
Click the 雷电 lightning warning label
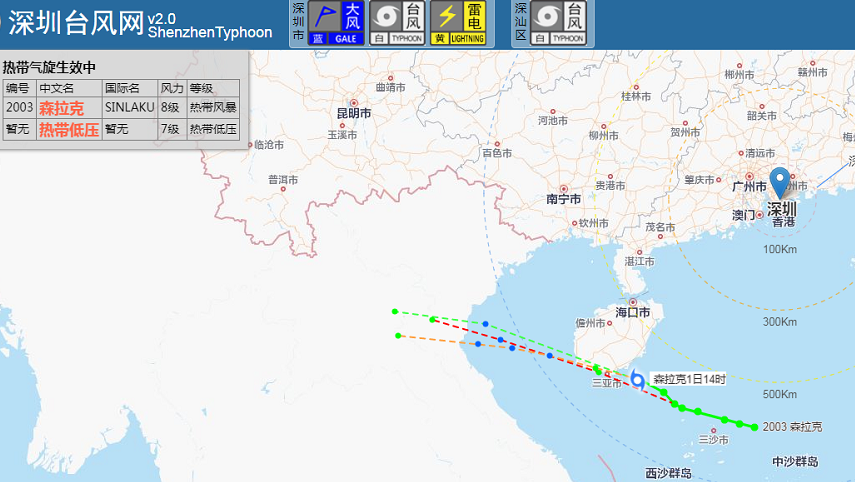click(474, 16)
